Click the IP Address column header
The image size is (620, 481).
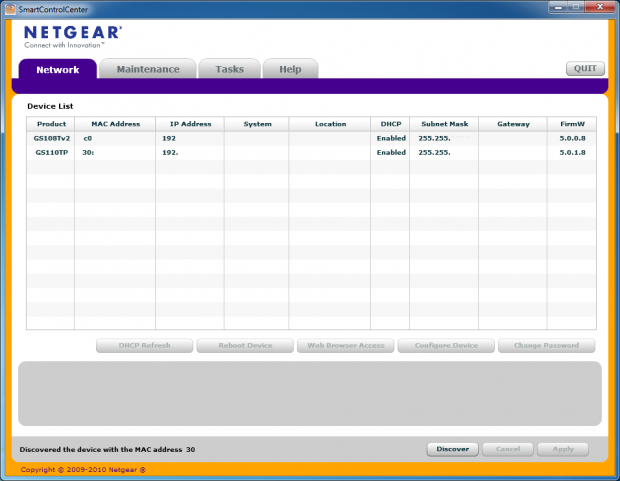189,124
